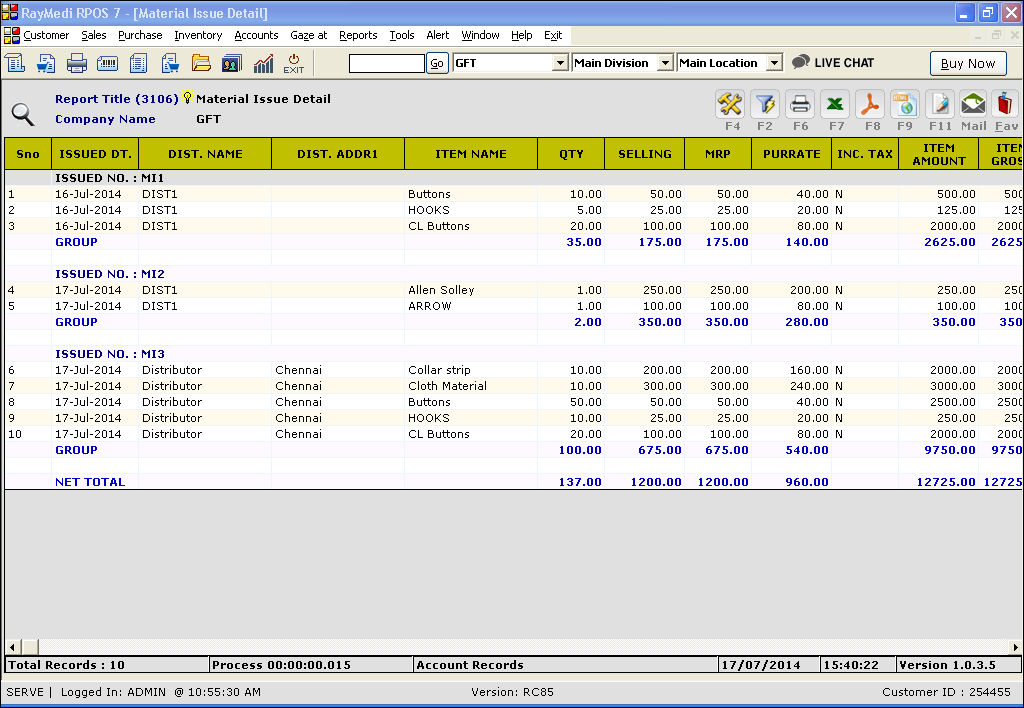
Task: Open the filter tool (F2)
Action: pyautogui.click(x=765, y=104)
